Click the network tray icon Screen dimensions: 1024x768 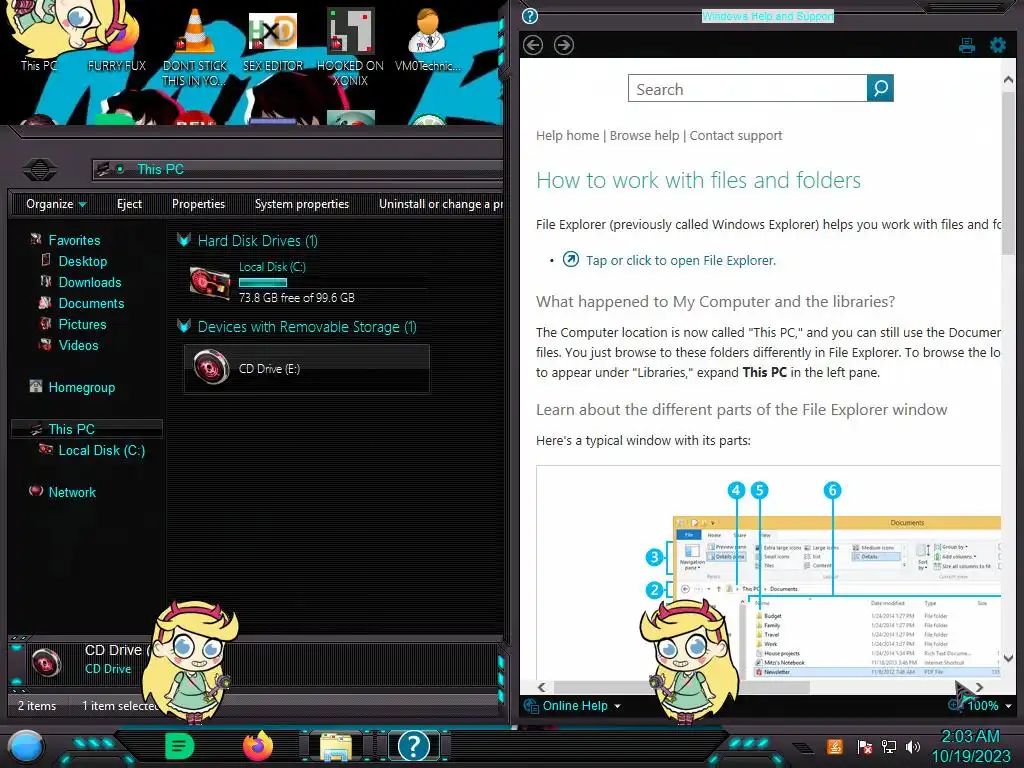(x=889, y=746)
